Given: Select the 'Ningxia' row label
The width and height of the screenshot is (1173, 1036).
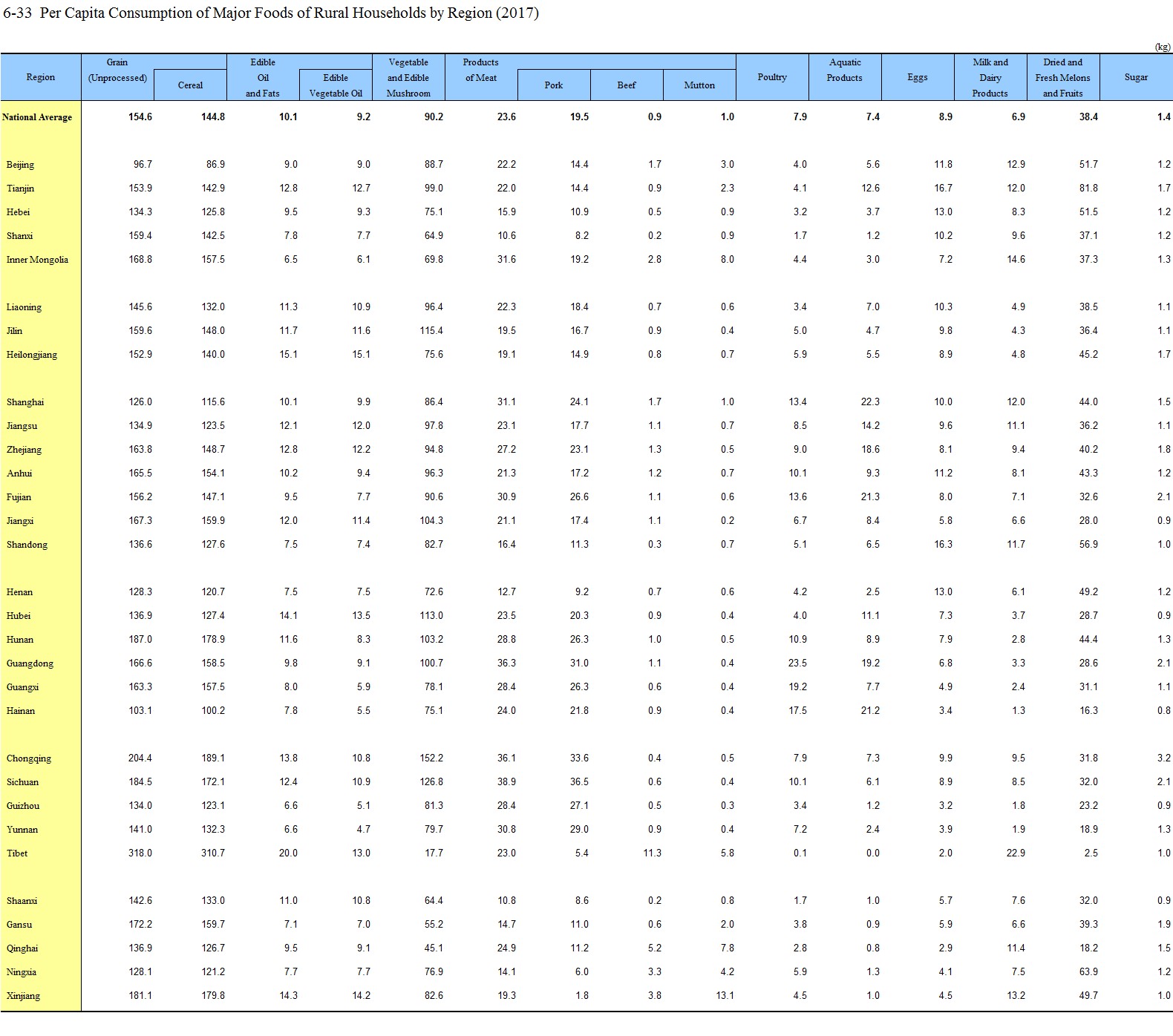Looking at the screenshot, I should tap(22, 972).
